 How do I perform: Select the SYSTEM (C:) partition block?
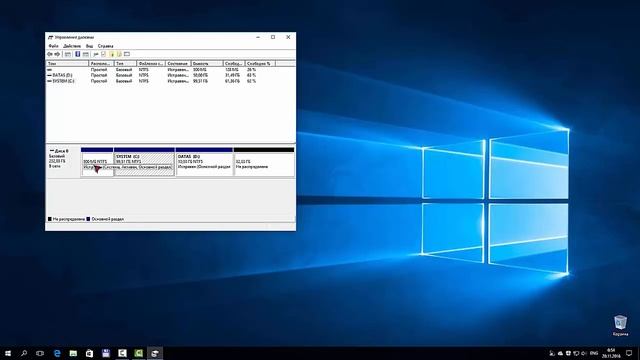[x=144, y=162]
